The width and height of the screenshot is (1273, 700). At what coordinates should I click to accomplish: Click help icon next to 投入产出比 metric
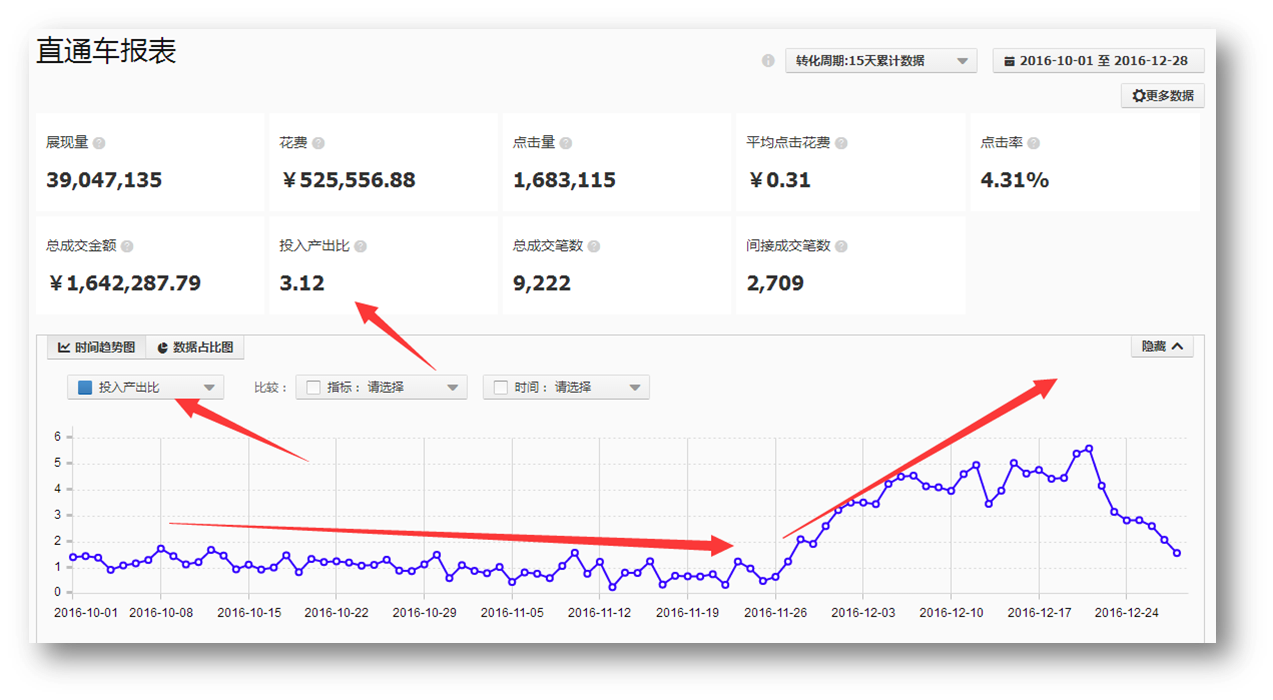pyautogui.click(x=360, y=246)
